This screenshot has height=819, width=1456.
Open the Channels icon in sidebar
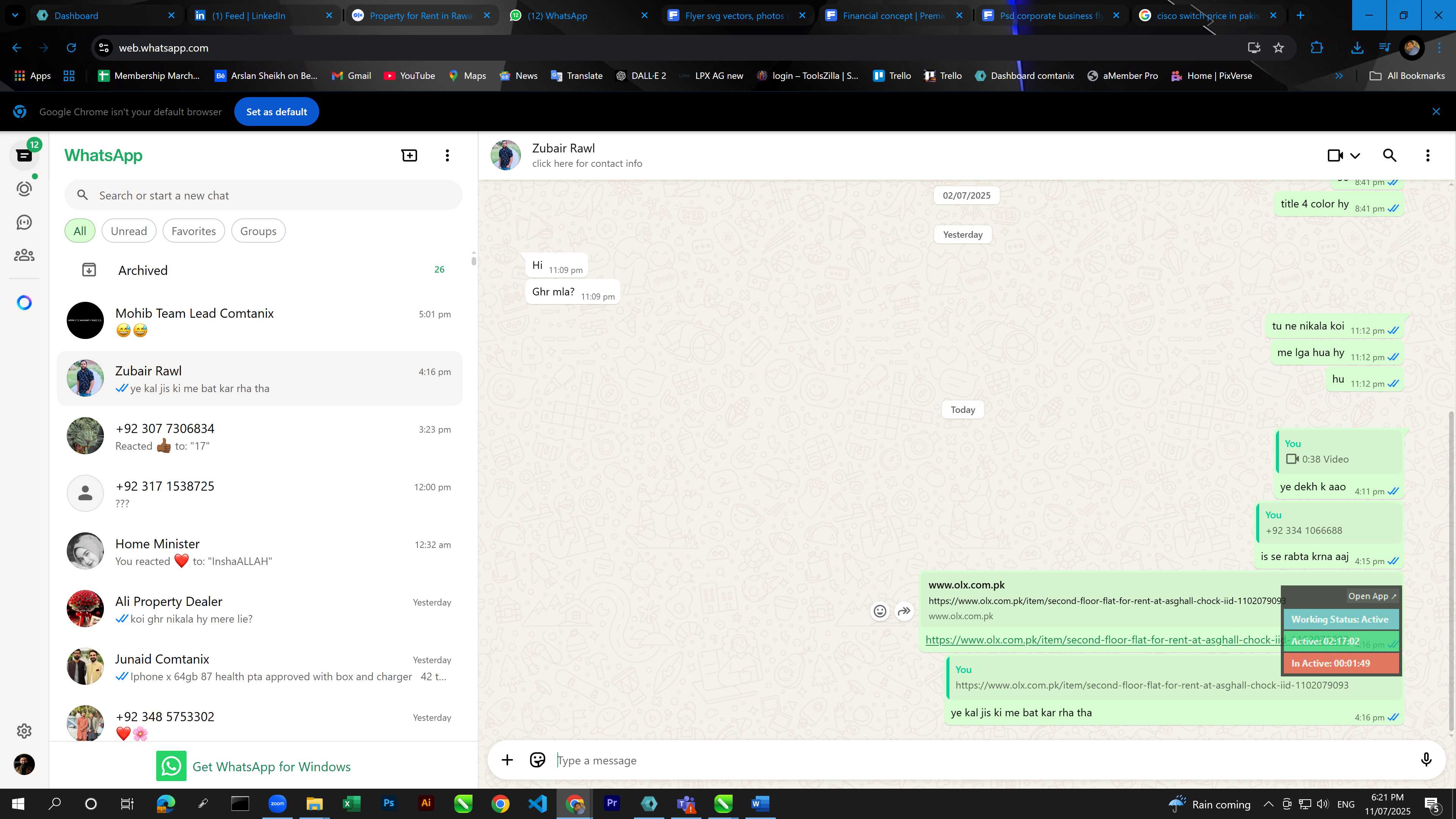click(x=24, y=222)
